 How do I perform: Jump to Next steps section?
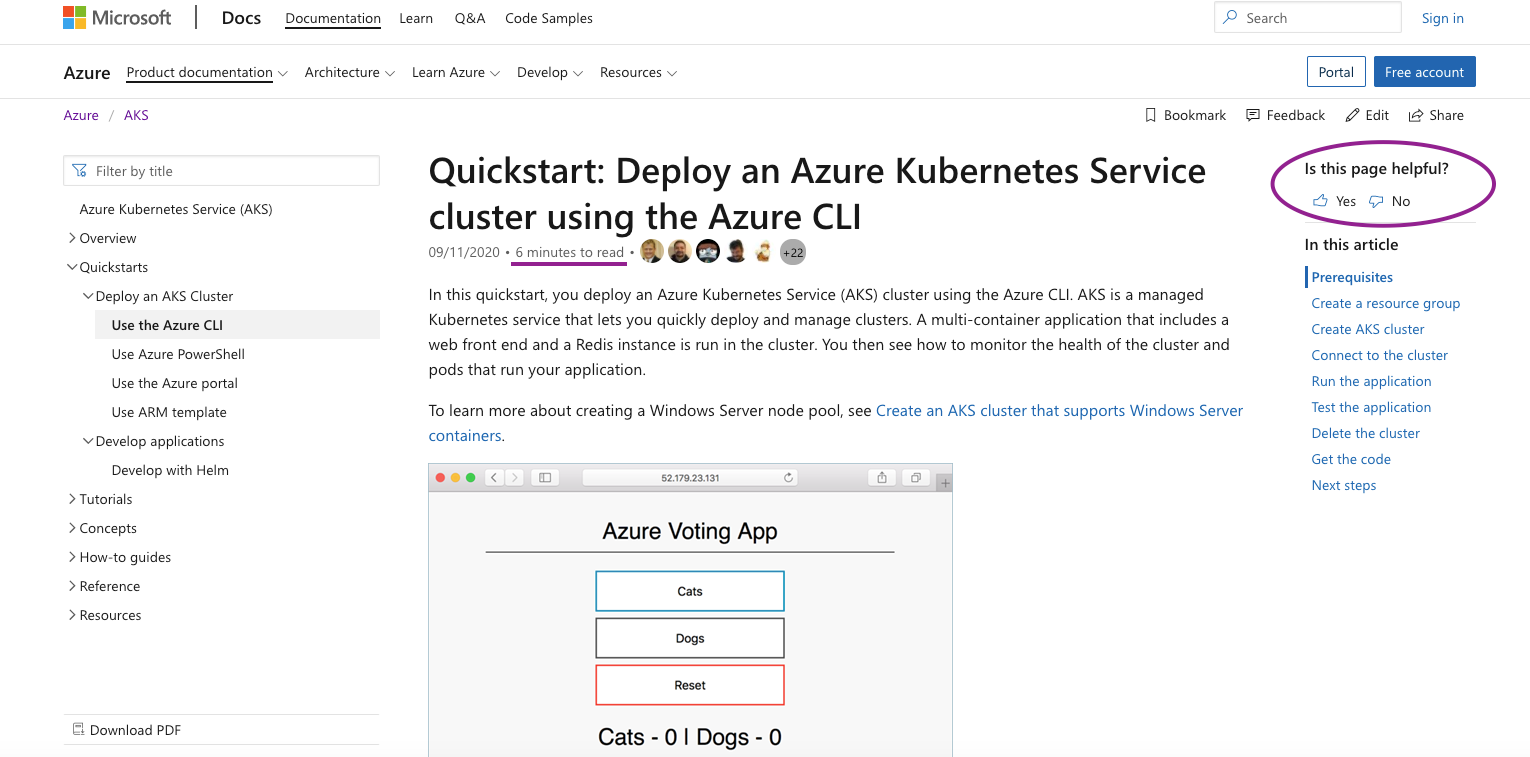click(x=1344, y=485)
